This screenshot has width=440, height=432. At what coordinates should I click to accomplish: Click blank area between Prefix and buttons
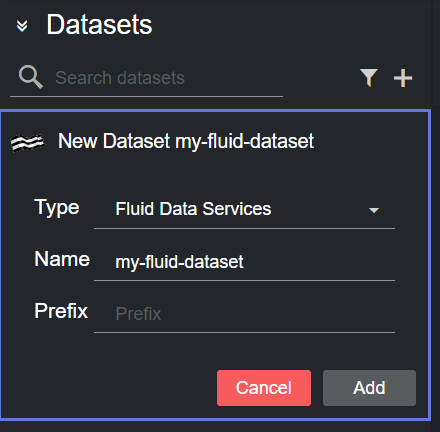coord(213,351)
